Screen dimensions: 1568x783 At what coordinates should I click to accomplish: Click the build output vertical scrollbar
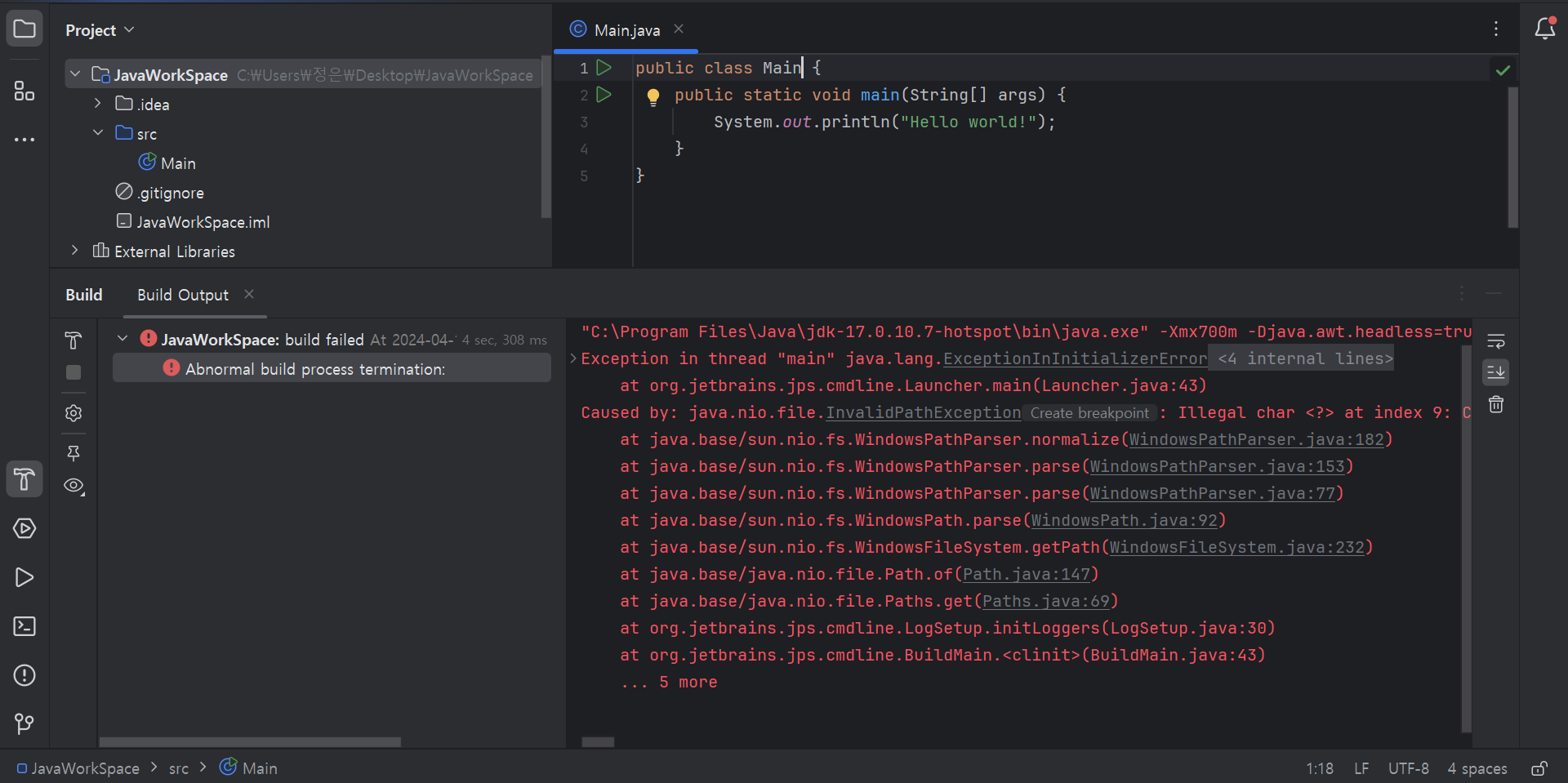pyautogui.click(x=1466, y=539)
